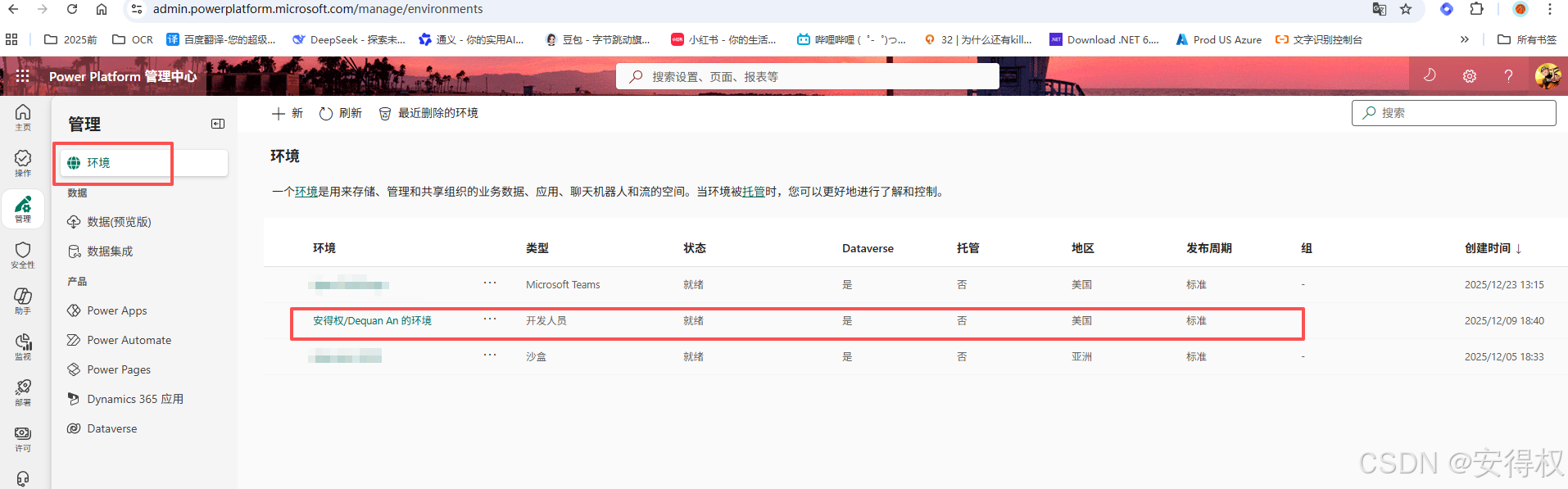Bookmark this page with star icon
This screenshot has width=1568, height=489.
pos(1406,9)
